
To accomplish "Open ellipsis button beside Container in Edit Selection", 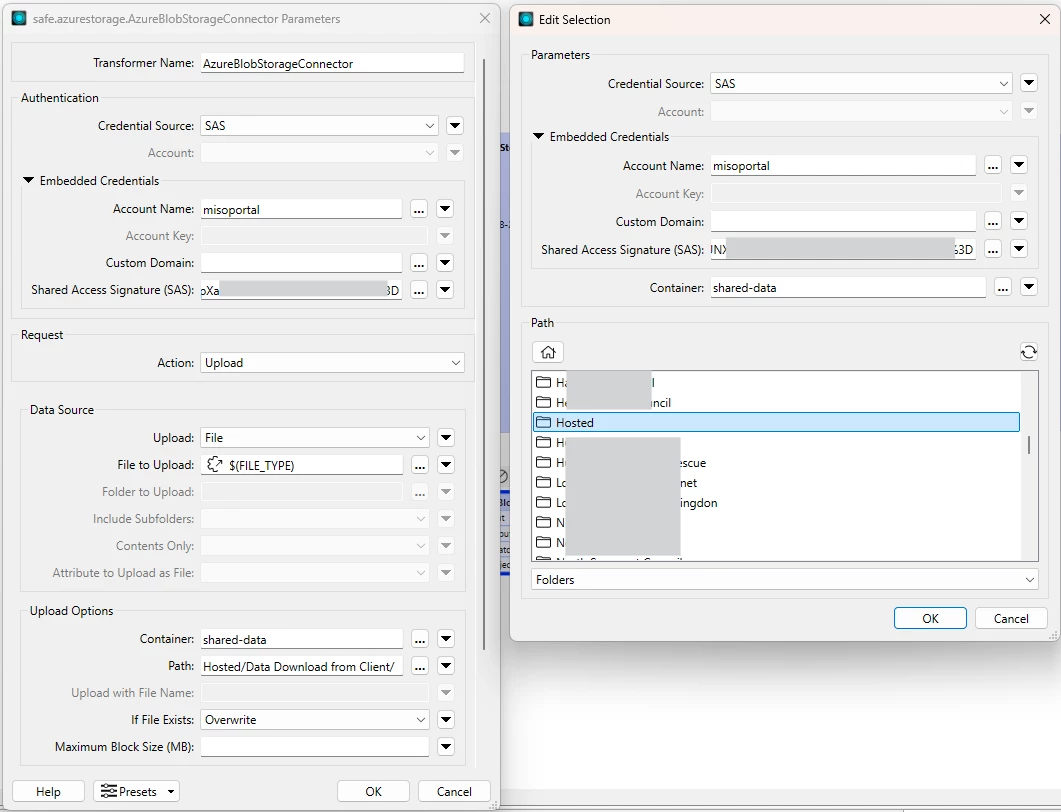I will click(x=1003, y=288).
